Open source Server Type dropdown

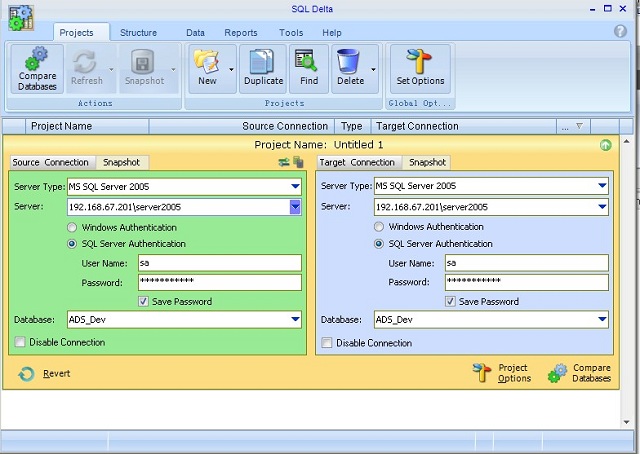[296, 187]
